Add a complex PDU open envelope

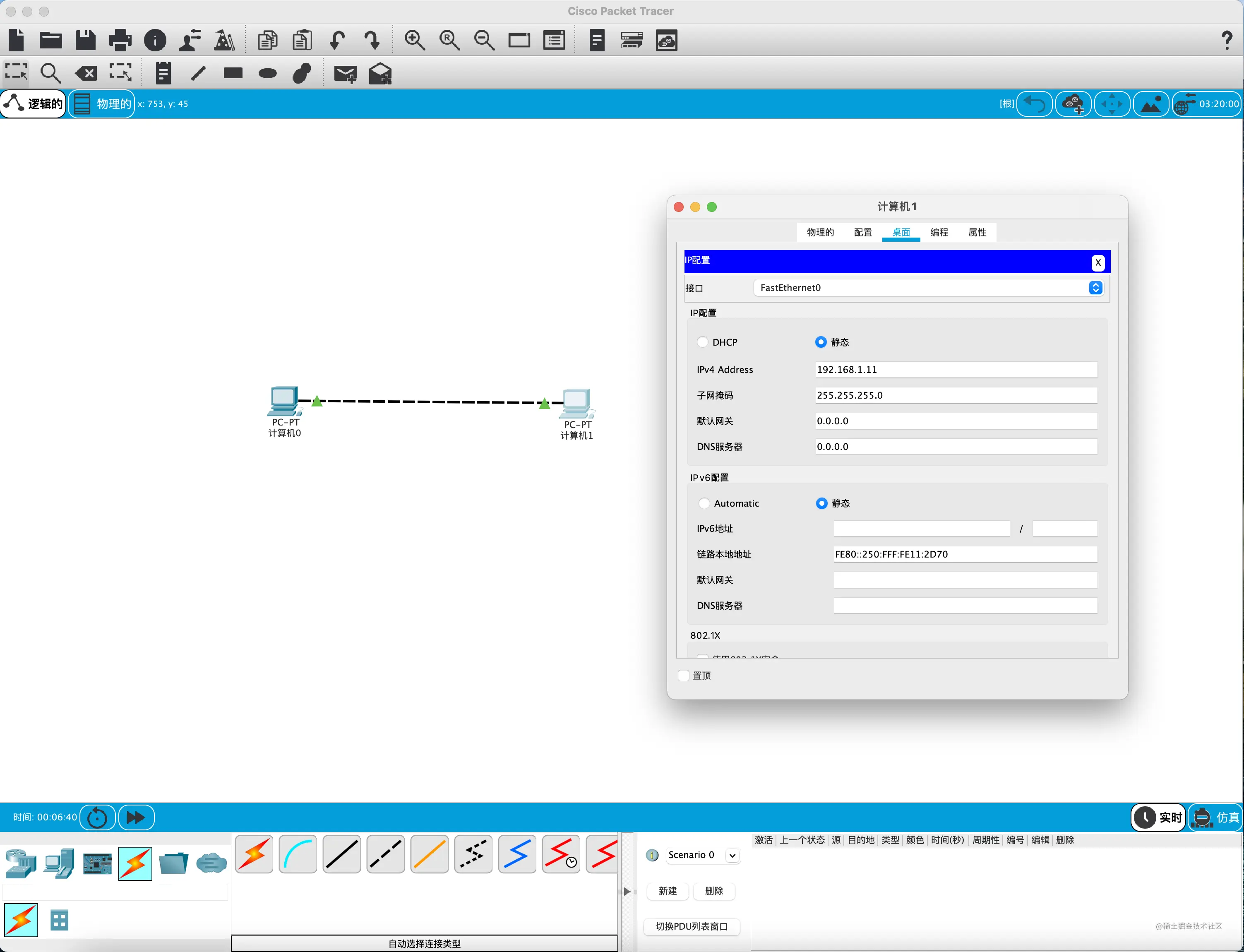point(380,74)
